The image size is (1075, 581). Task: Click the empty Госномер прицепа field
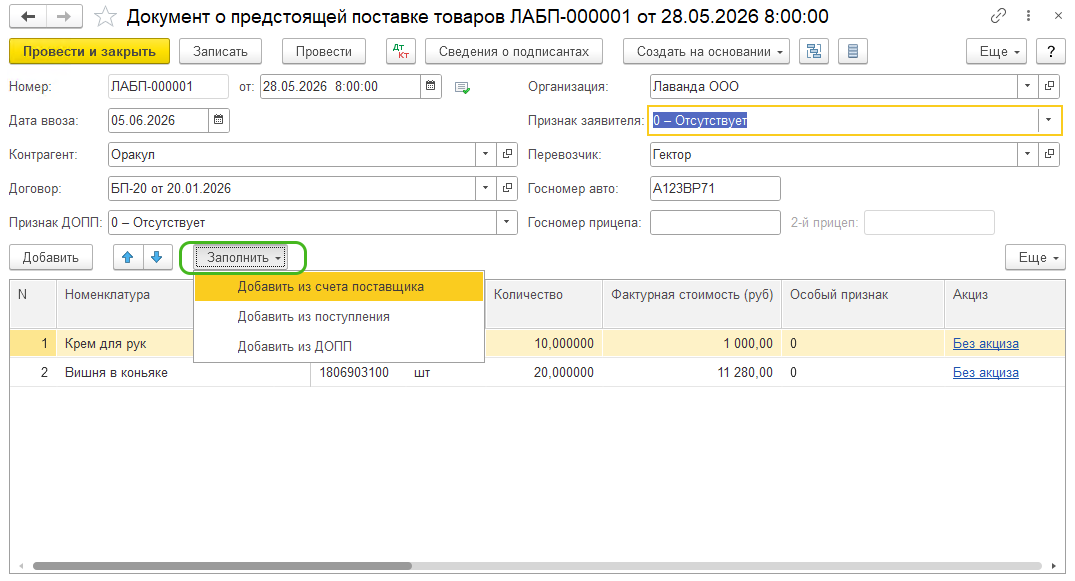click(715, 222)
